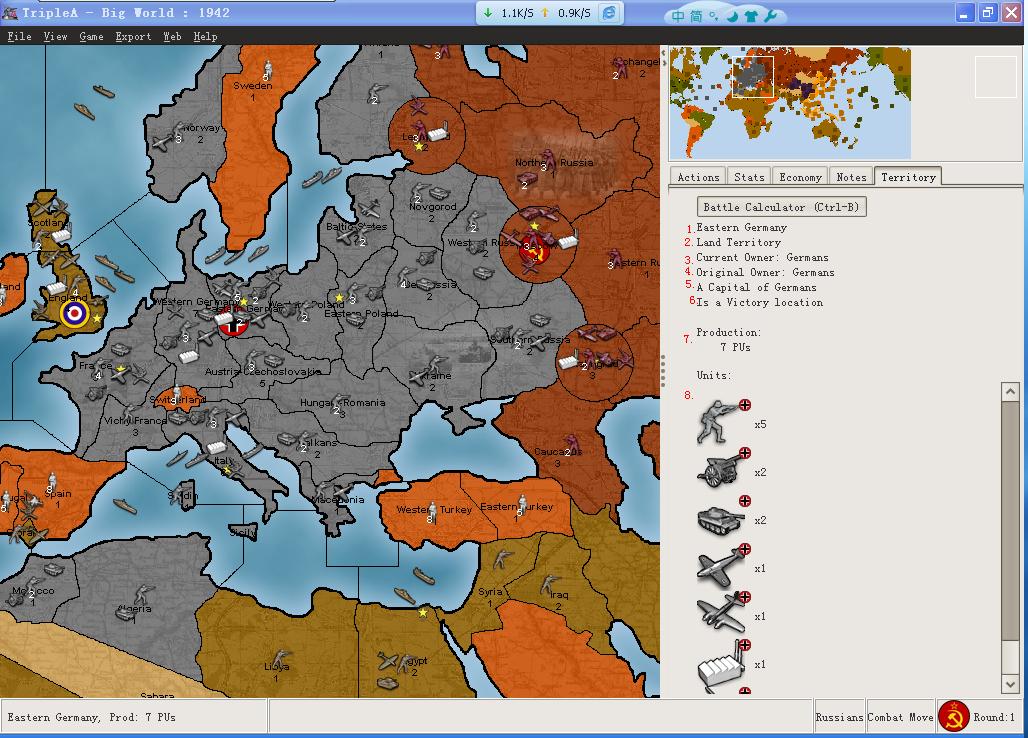Select the bomber plane icon in the Units list
This screenshot has height=738, width=1028.
click(x=720, y=615)
